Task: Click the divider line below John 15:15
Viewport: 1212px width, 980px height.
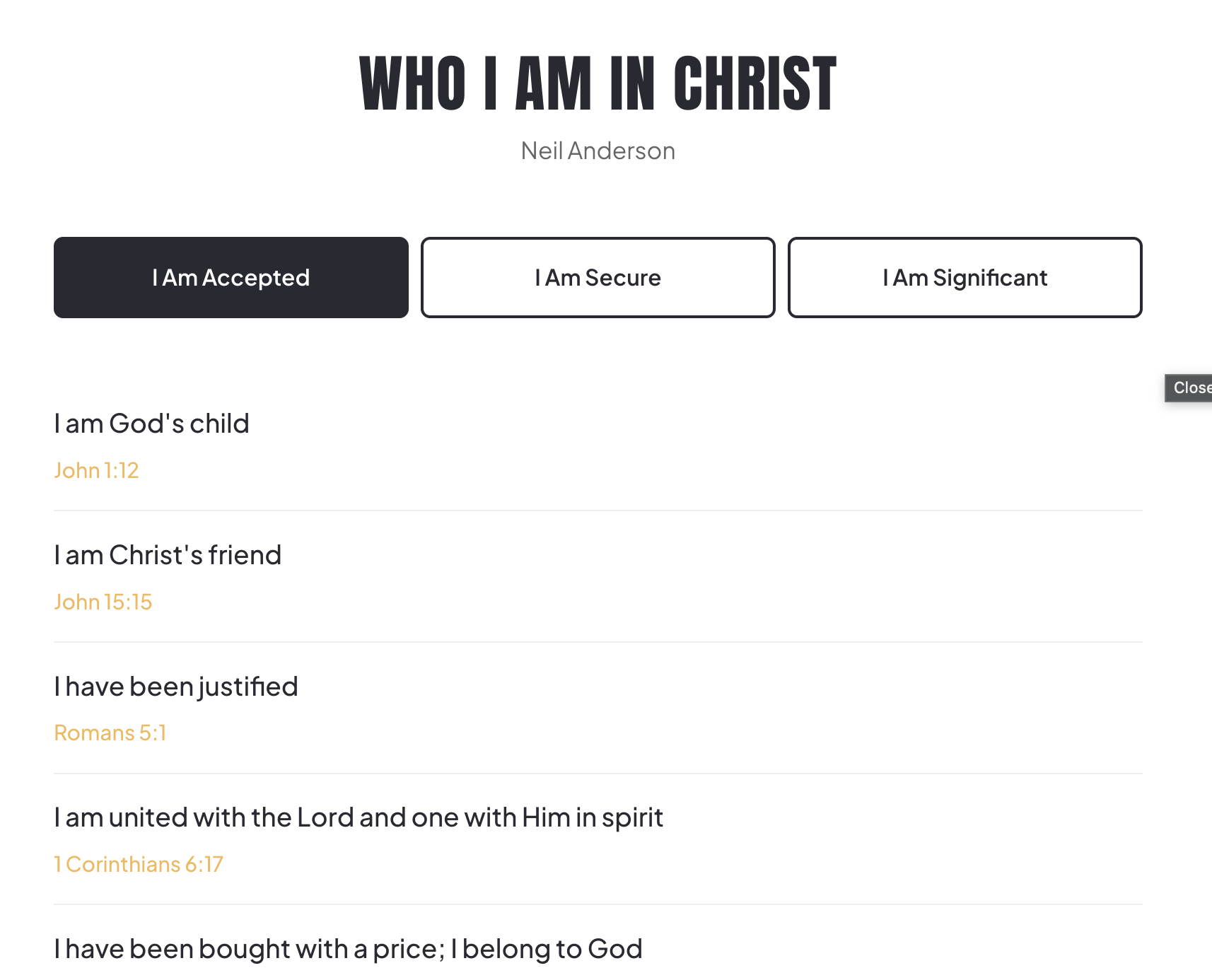Action: 598,642
